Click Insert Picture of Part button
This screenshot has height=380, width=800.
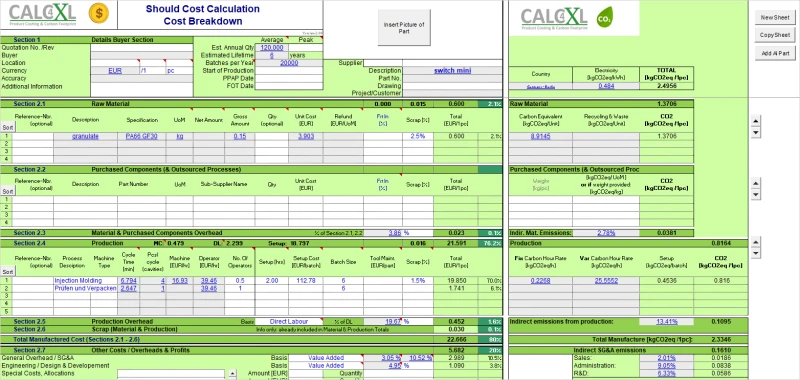coord(404,28)
